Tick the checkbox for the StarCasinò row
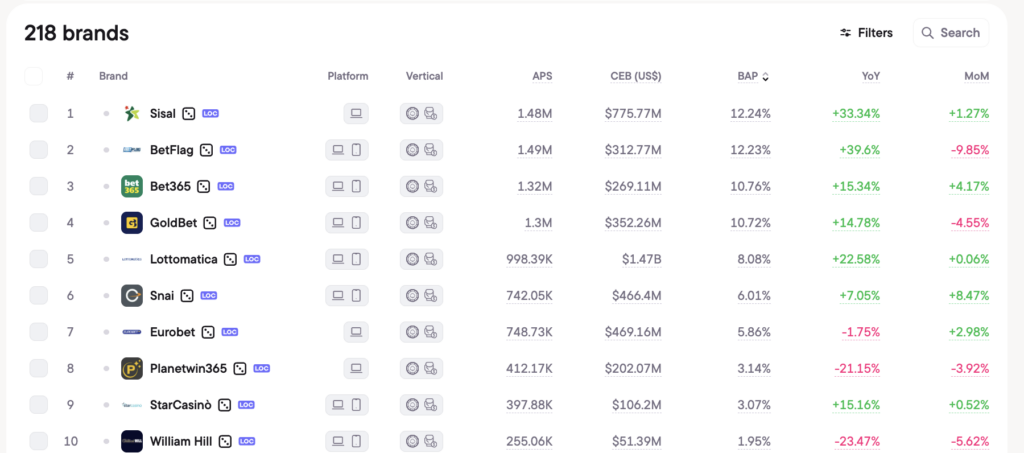Viewport: 1024px width, 453px height. [38, 404]
